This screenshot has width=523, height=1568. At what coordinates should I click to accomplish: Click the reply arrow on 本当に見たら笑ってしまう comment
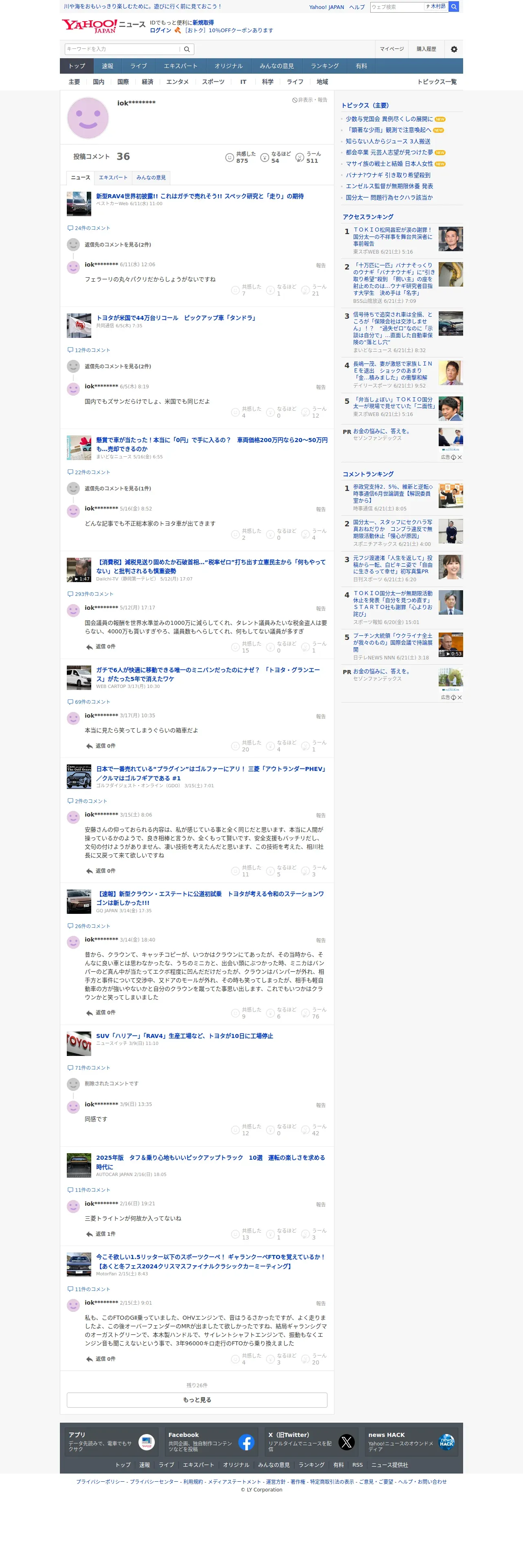(x=90, y=746)
